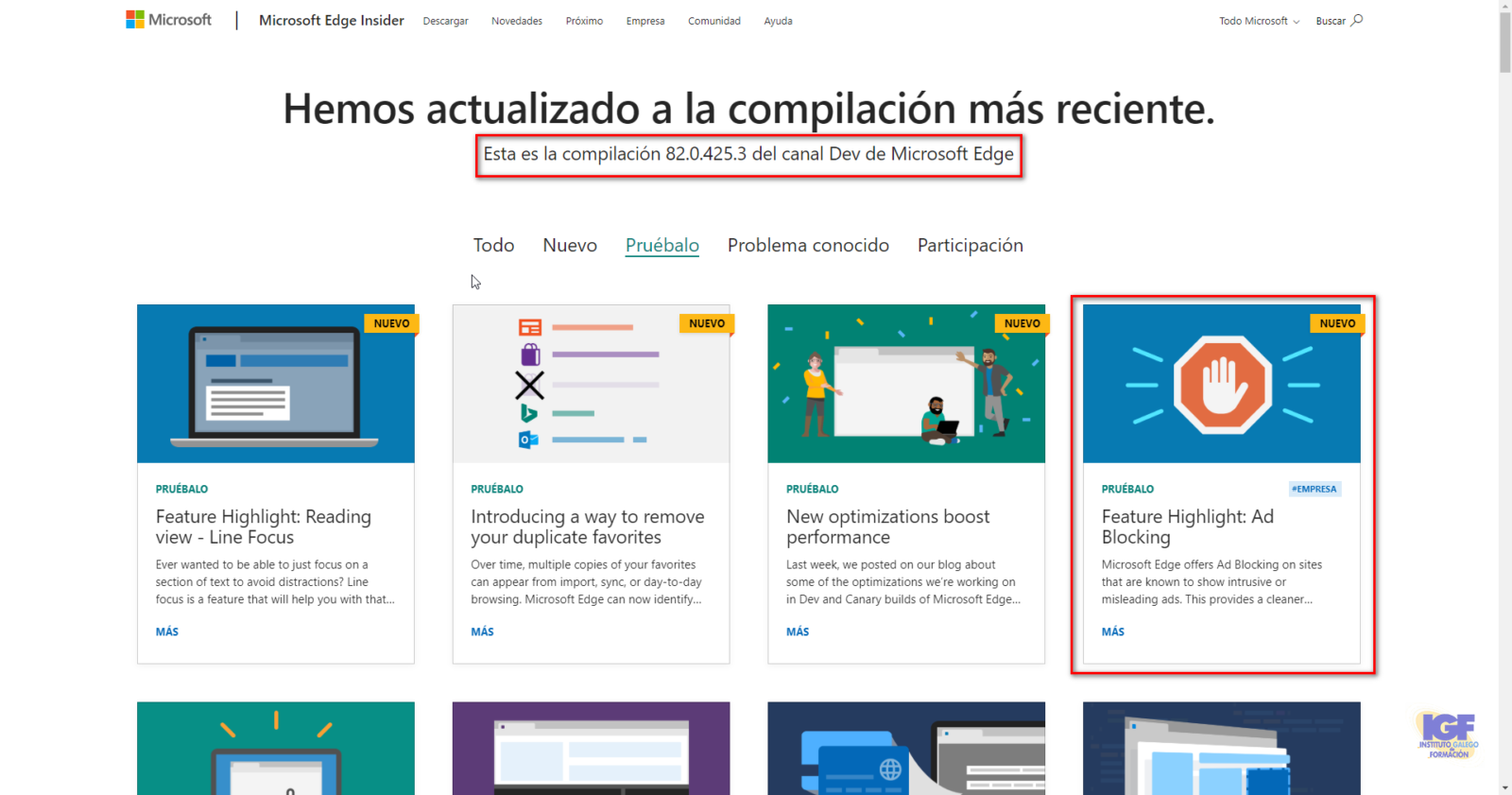Click MÁS under duplicate favorites article
This screenshot has width=1512, height=795.
click(x=482, y=631)
